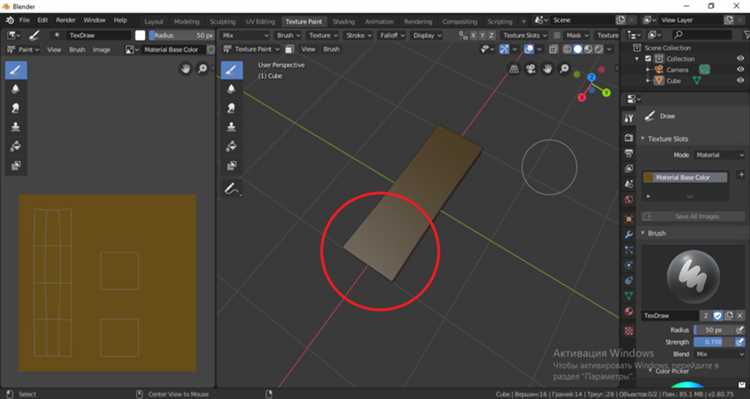This screenshot has width=750, height=399.
Task: Open the Mode Material dropdown
Action: coord(719,155)
